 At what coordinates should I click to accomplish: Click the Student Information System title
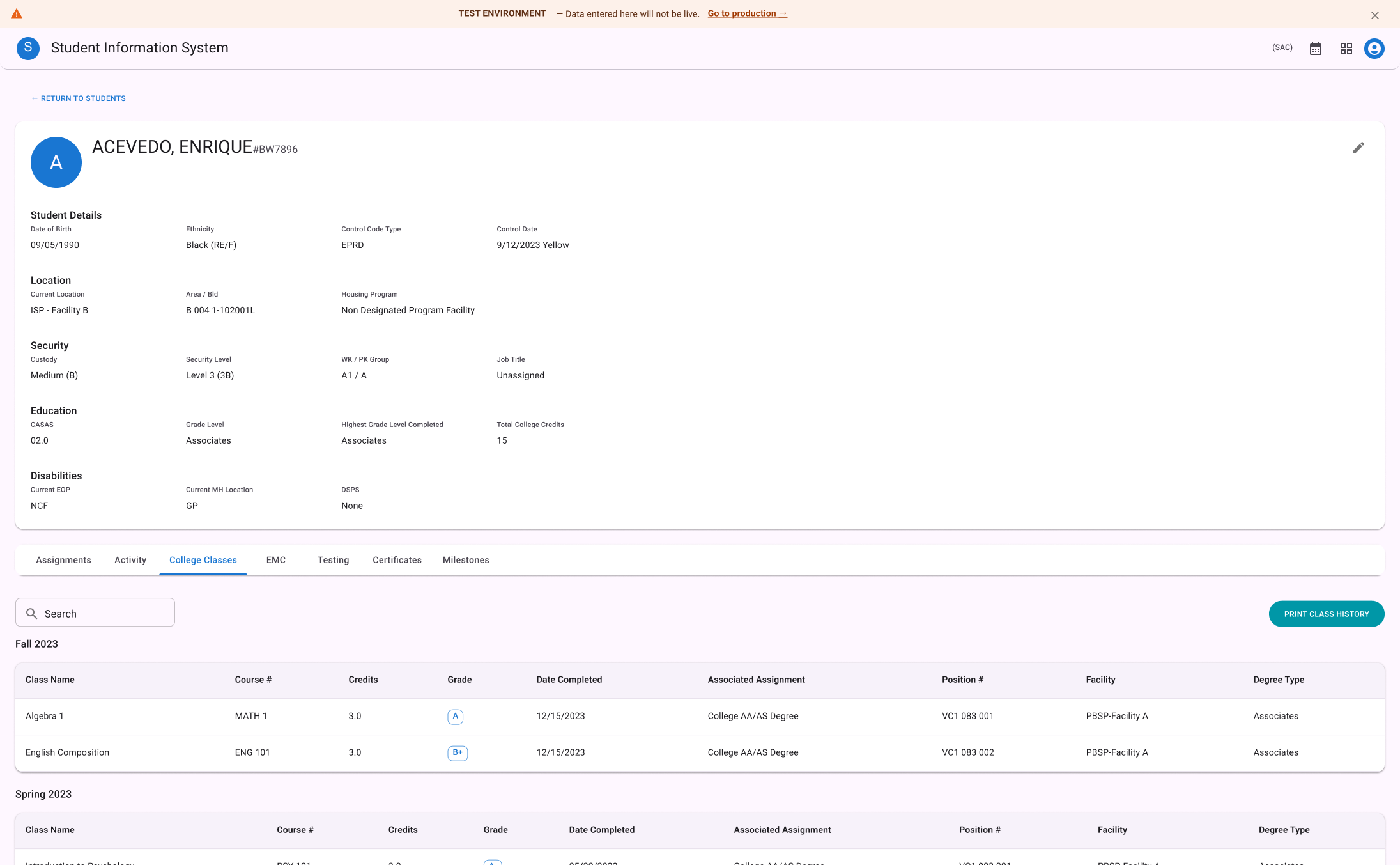tap(139, 48)
